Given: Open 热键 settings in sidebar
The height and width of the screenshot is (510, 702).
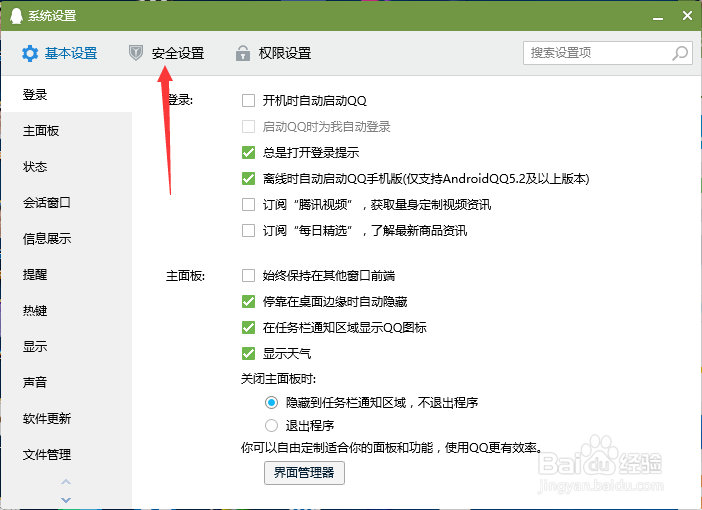Looking at the screenshot, I should [66, 310].
